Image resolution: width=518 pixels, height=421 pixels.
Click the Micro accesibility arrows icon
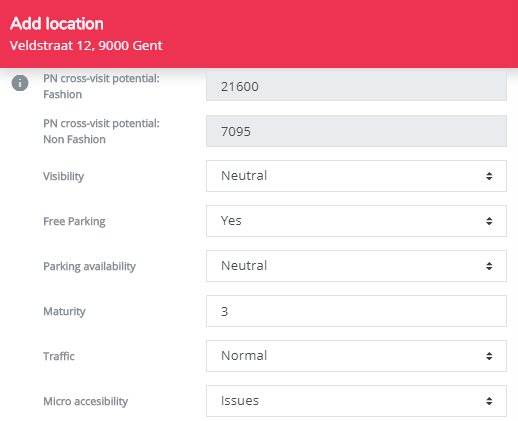point(489,401)
